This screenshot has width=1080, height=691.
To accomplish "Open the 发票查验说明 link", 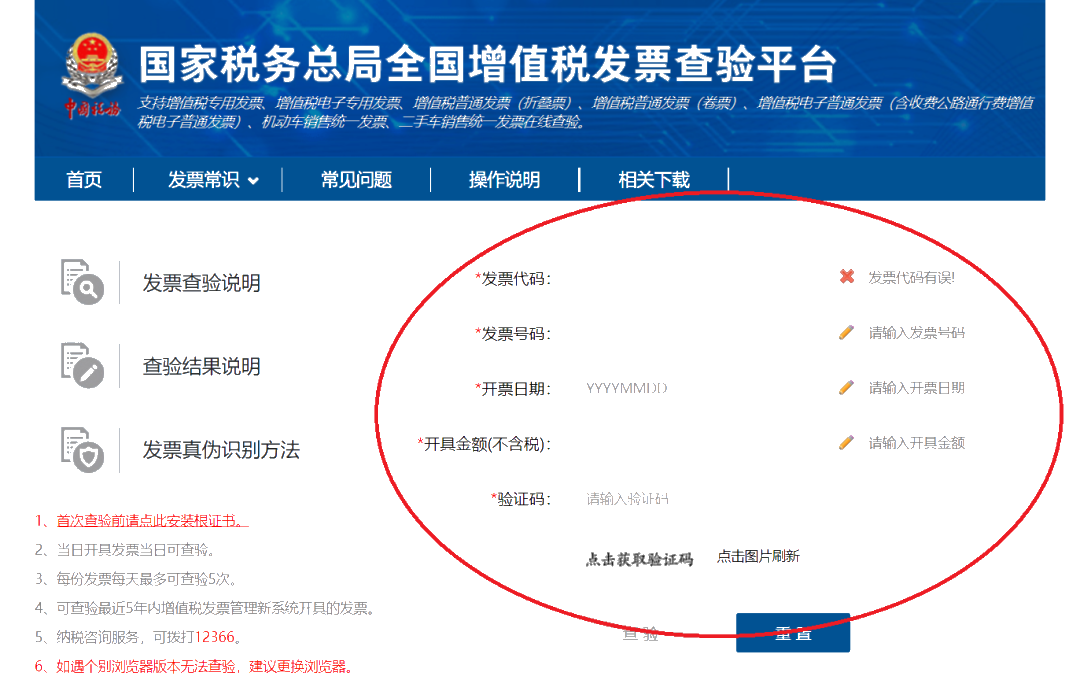I will [x=201, y=282].
